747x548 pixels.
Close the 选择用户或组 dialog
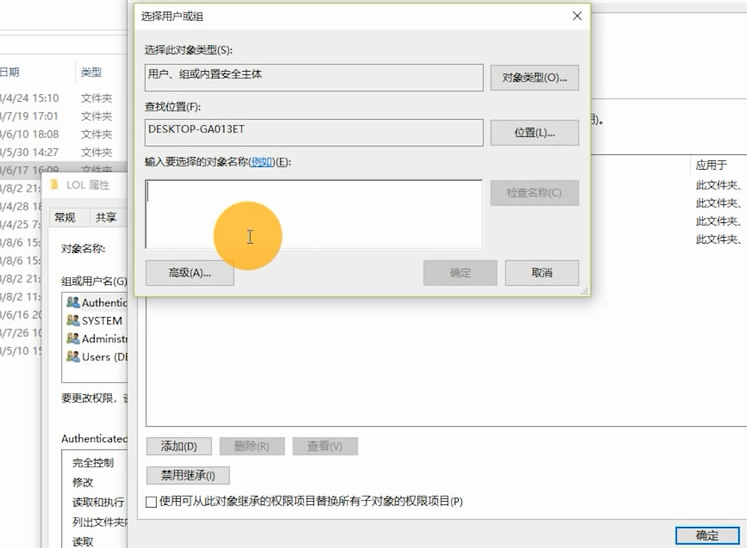(576, 16)
